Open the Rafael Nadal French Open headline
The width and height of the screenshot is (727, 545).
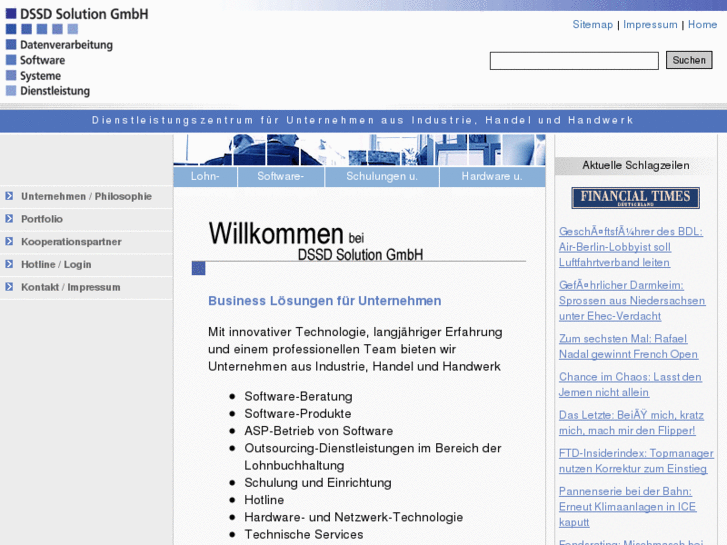[x=628, y=346]
